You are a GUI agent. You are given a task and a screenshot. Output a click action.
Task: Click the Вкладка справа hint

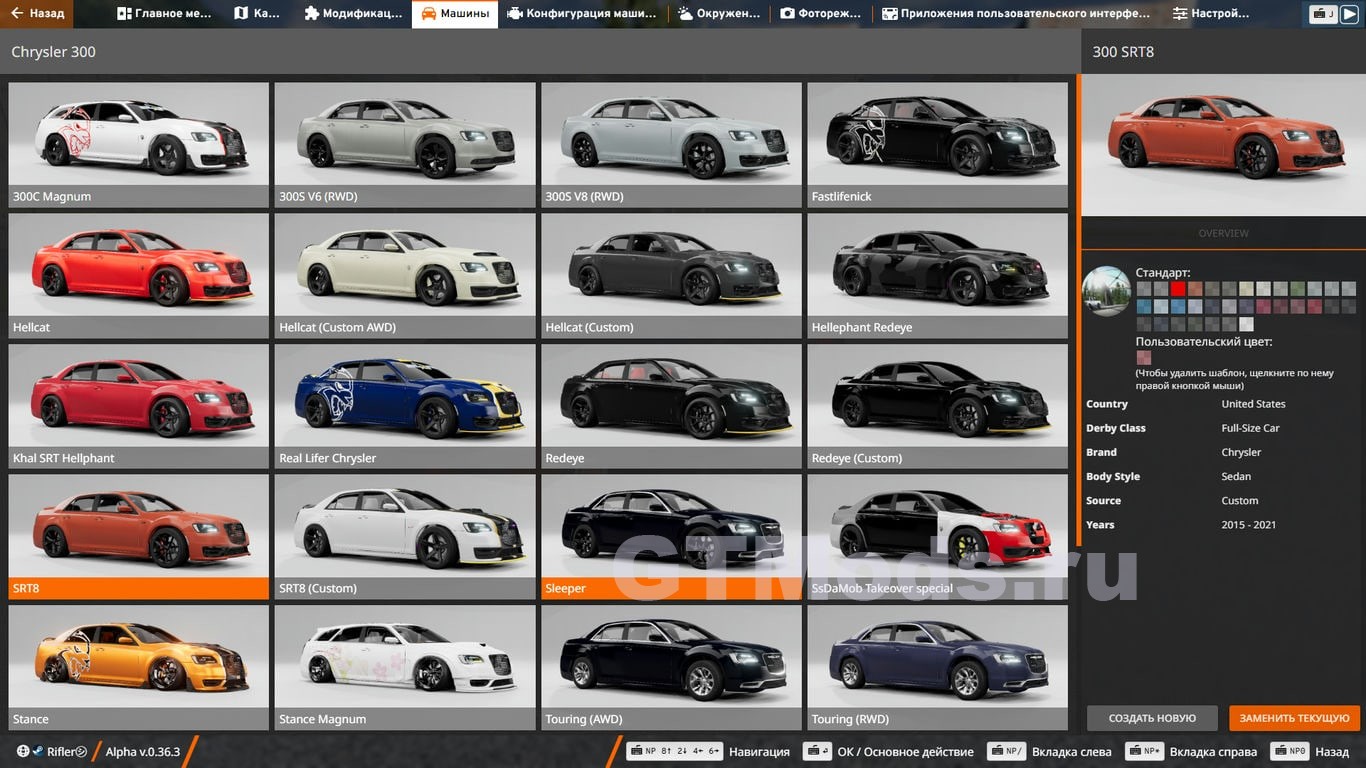(1191, 752)
